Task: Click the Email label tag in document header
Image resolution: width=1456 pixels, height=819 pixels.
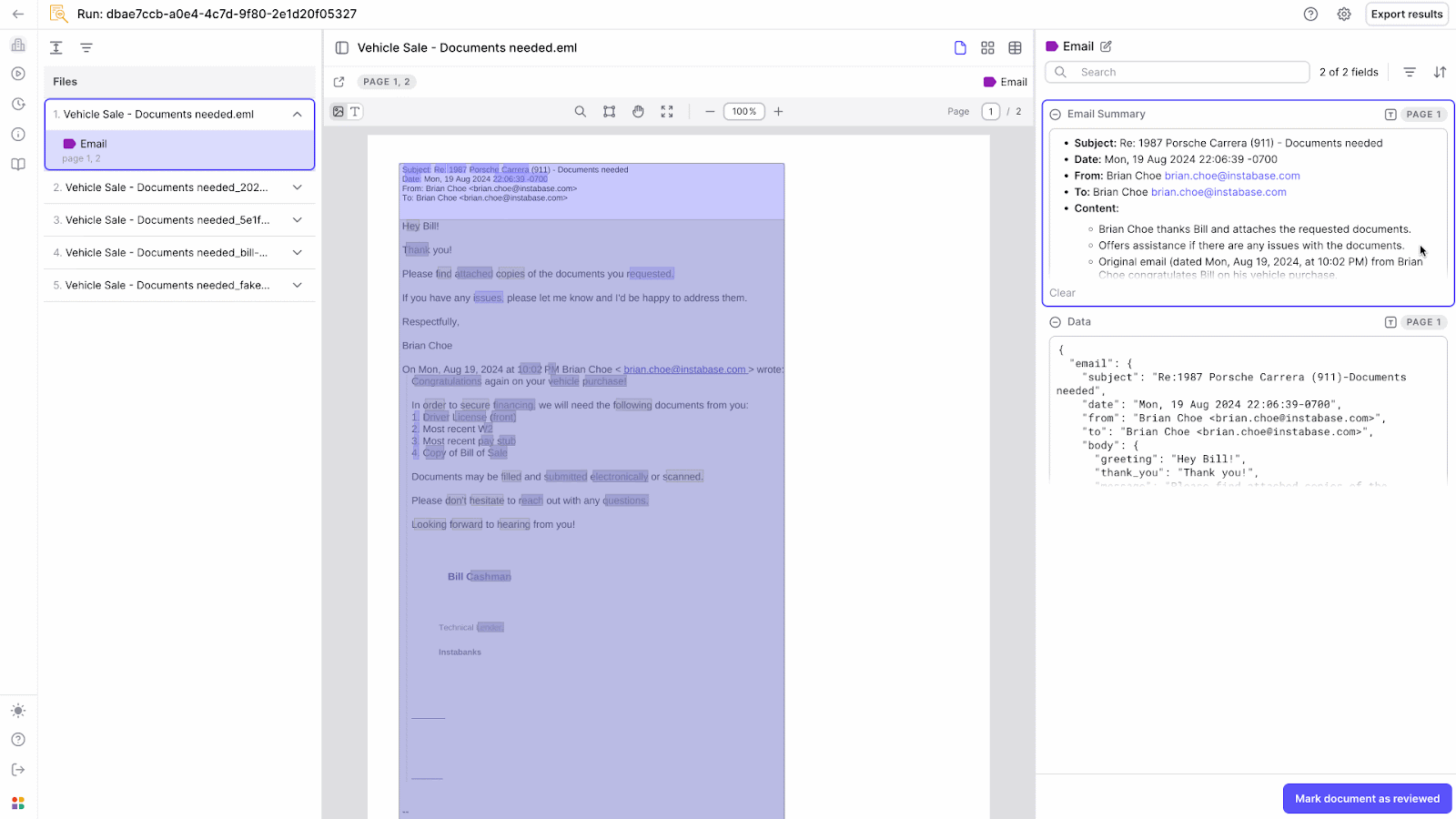Action: (x=1006, y=82)
